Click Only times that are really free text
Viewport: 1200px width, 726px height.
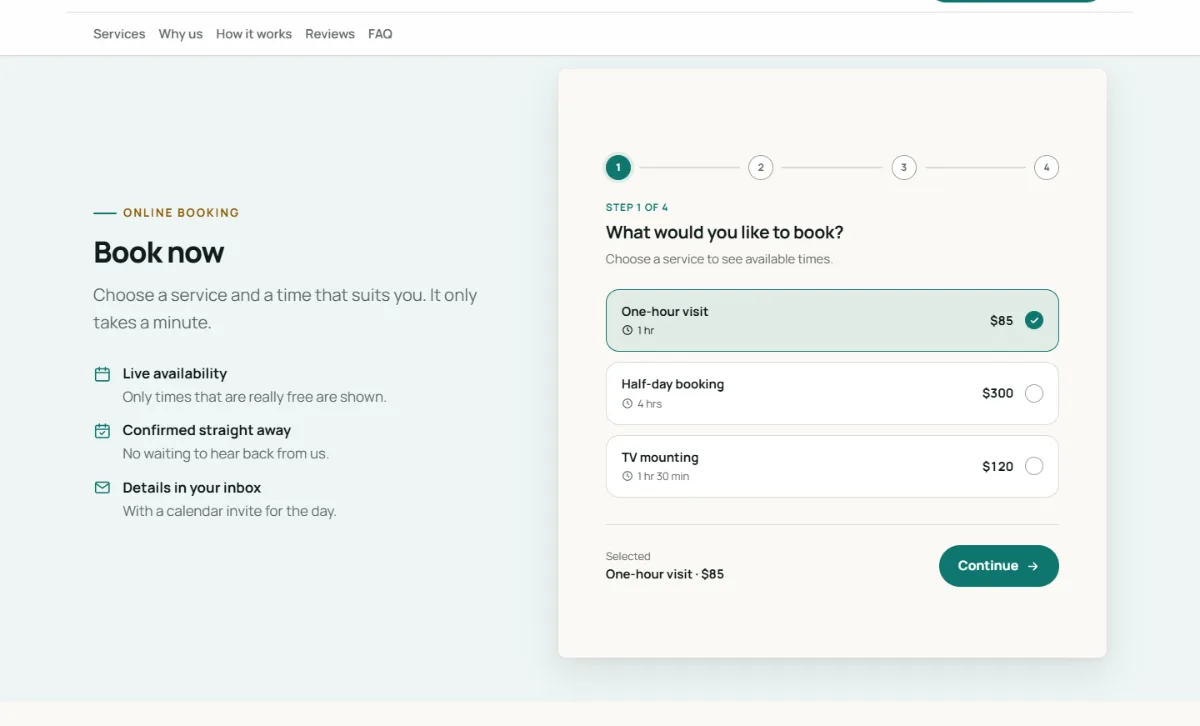click(x=254, y=397)
